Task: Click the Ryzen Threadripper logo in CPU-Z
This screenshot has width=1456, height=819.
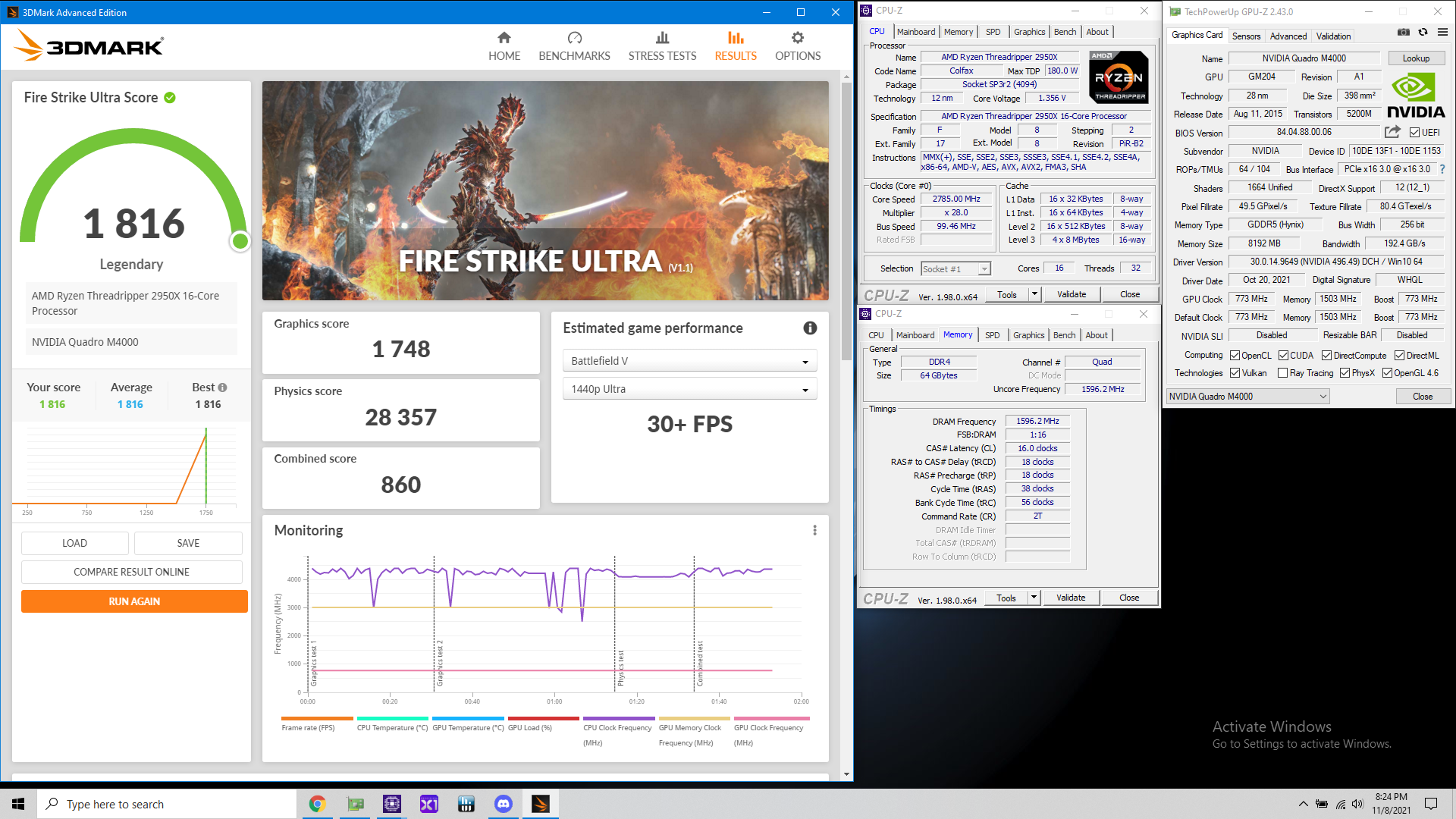Action: click(x=1119, y=77)
